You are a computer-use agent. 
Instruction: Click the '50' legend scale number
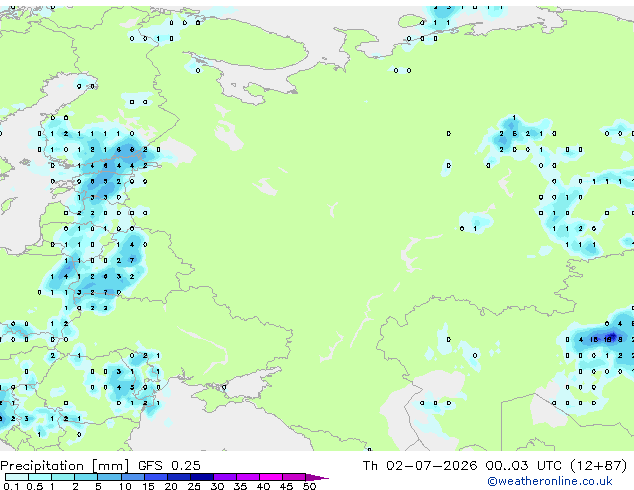309,486
